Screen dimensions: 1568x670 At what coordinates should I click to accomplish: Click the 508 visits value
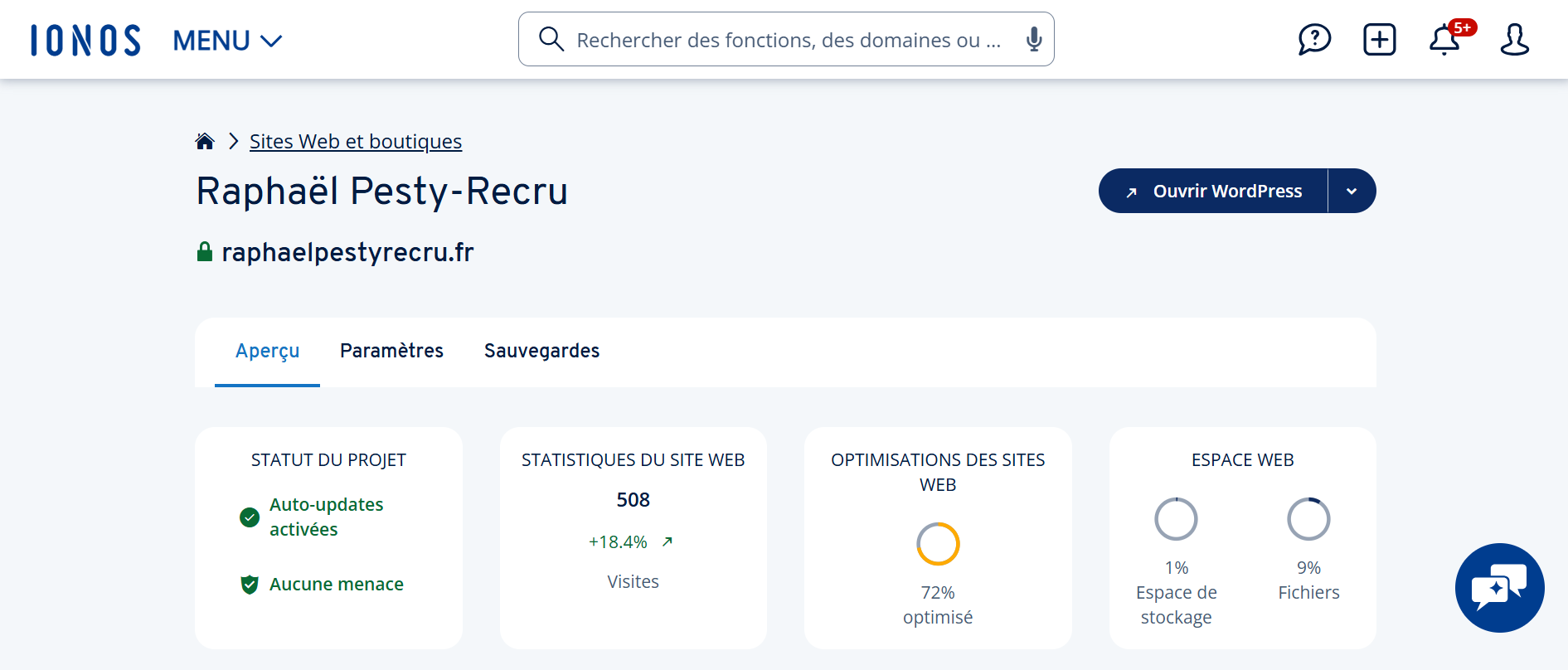(x=634, y=500)
